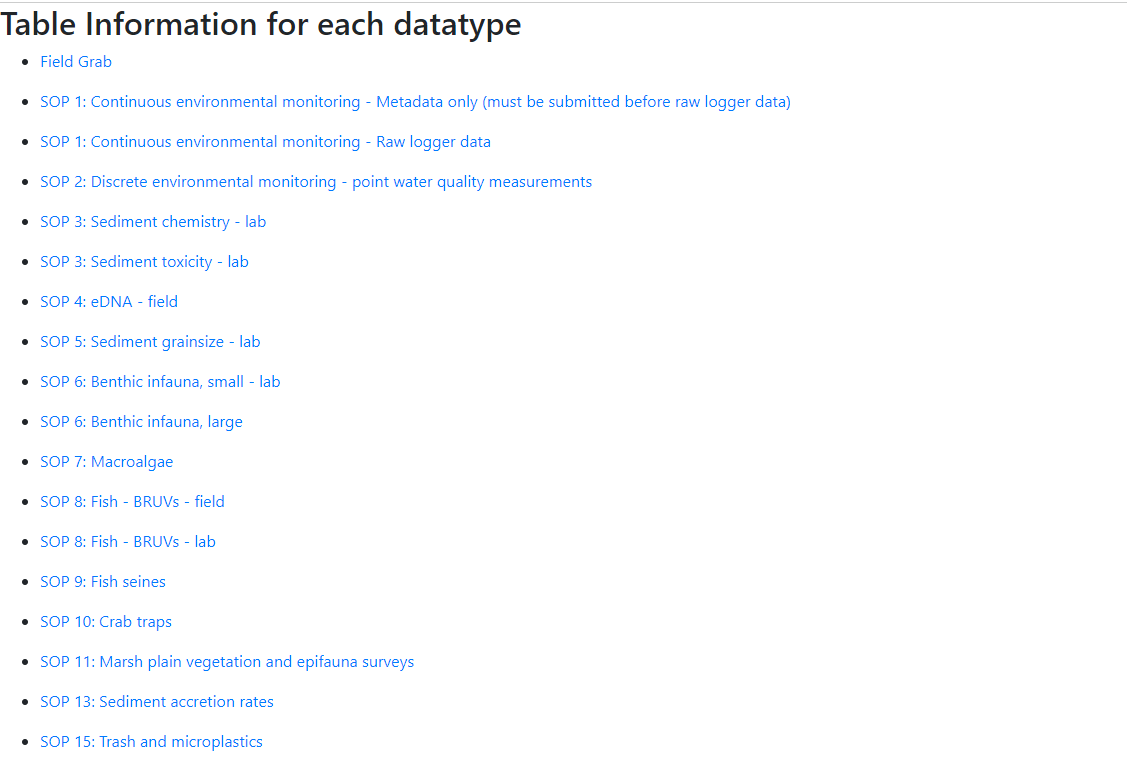The height and width of the screenshot is (779, 1127).
Task: Open SOP 15 Trash and microplastics
Action: (151, 742)
